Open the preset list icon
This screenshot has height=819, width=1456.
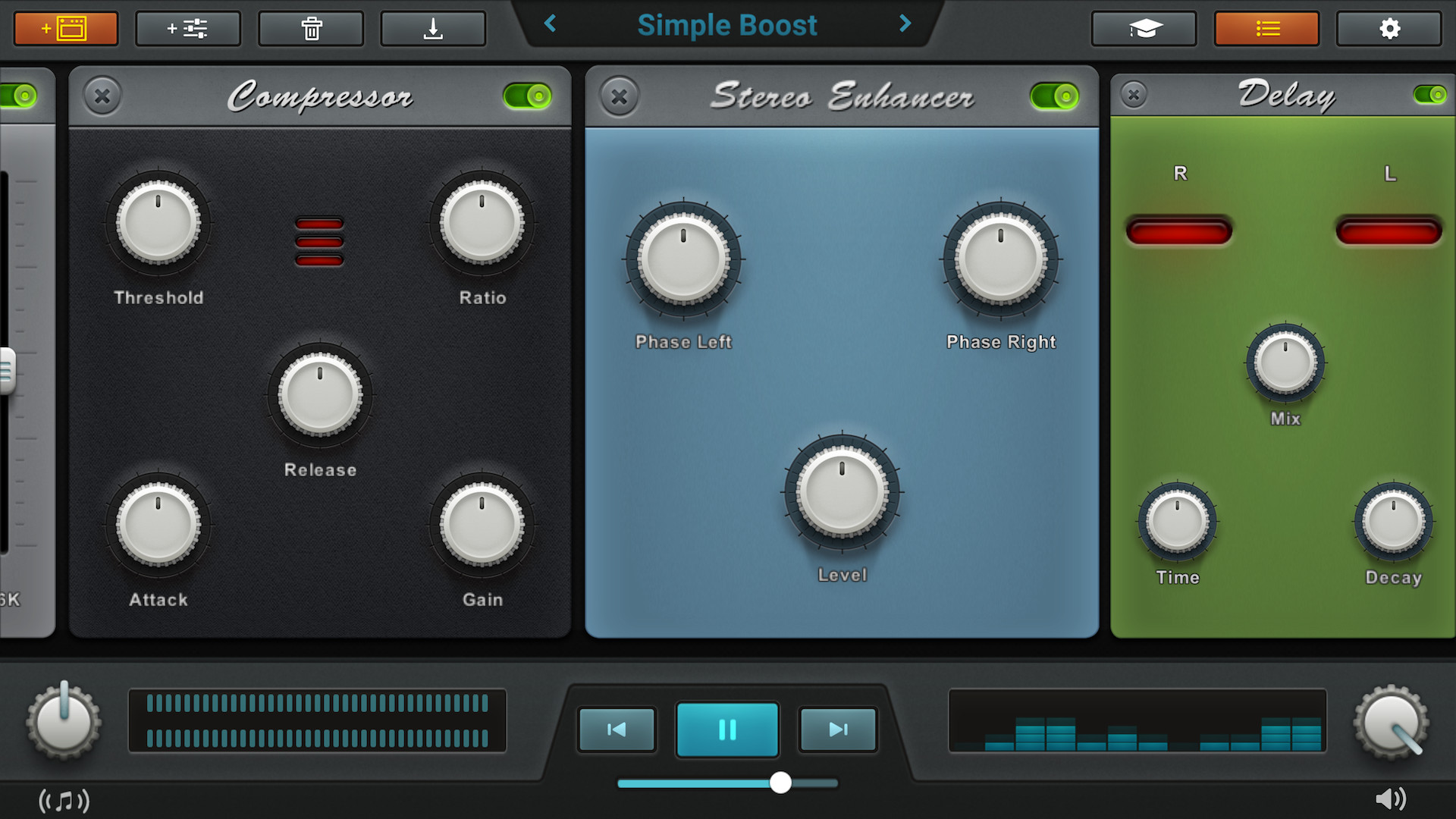1267,28
